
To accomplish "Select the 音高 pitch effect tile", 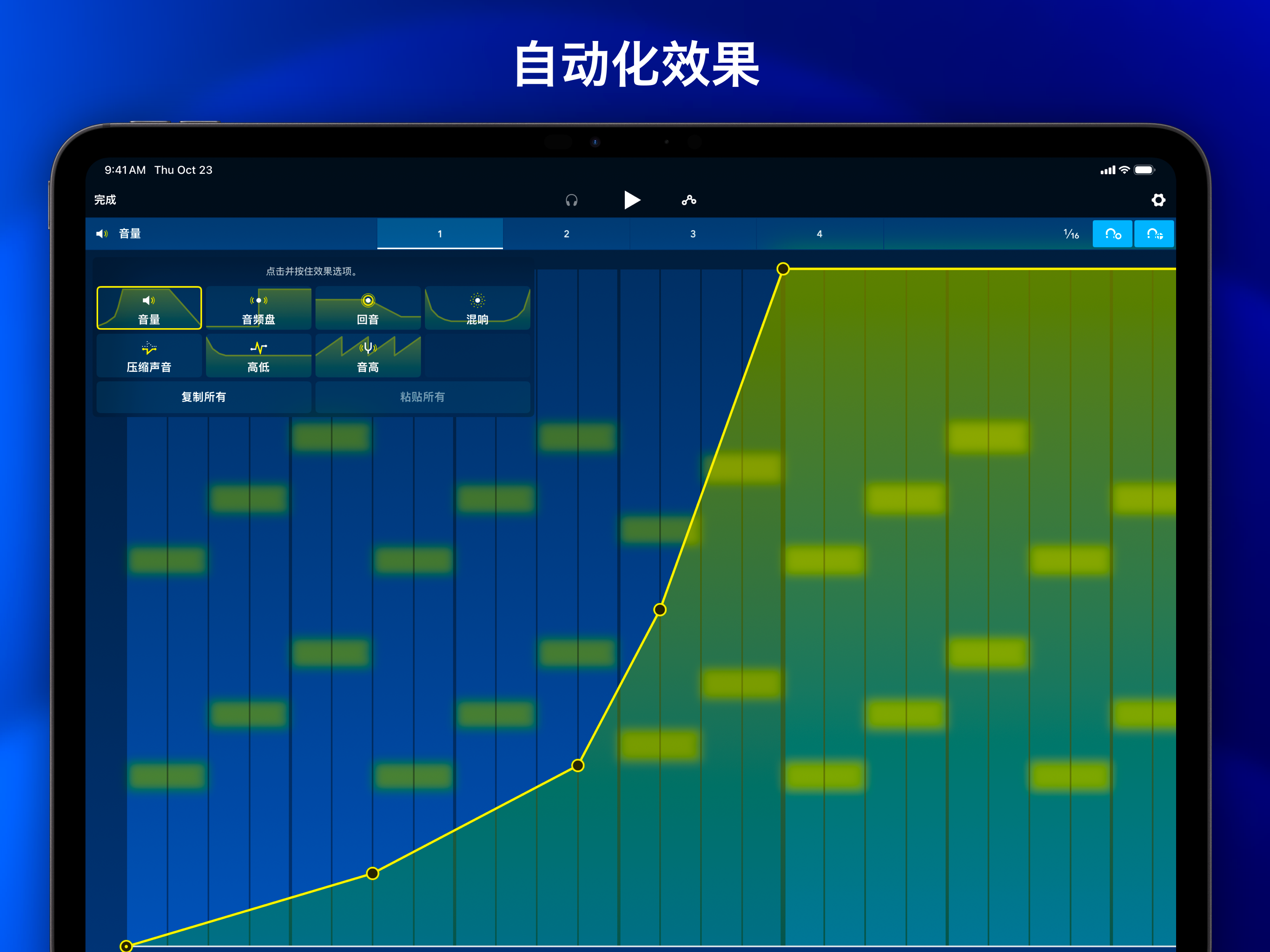I will coord(367,356).
